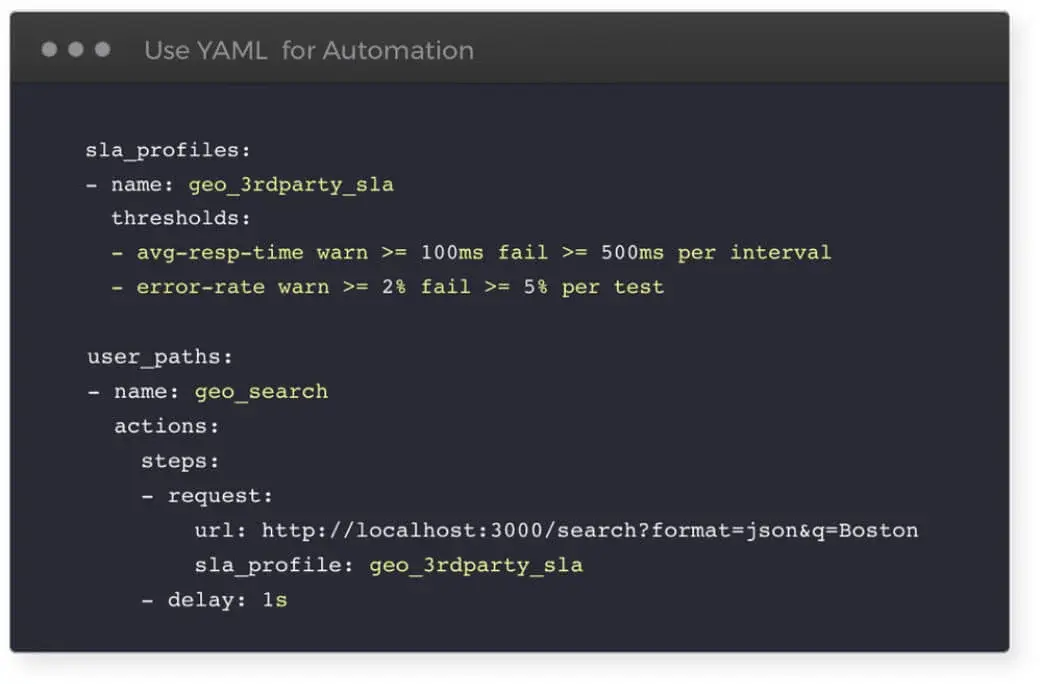Image resolution: width=1040 pixels, height=684 pixels.
Task: Select the actions key line
Action: pos(166,426)
